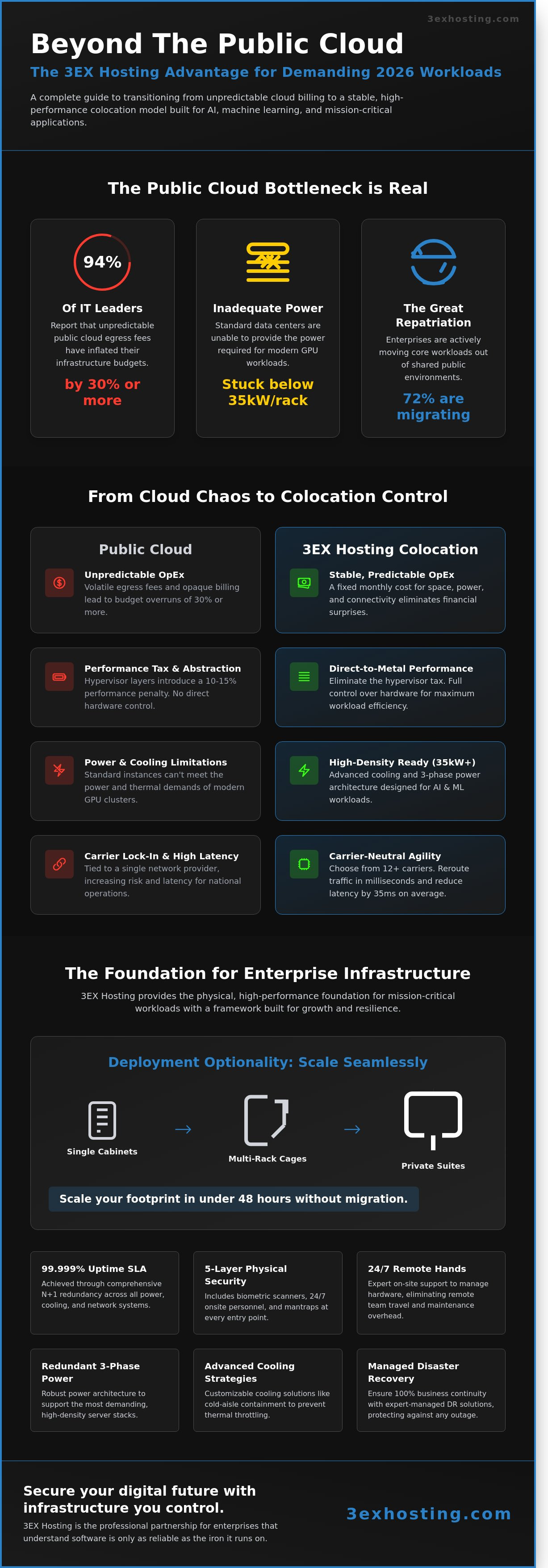This screenshot has height=1568, width=548.
Task: Click the blue '72% are migrating' text
Action: [434, 406]
